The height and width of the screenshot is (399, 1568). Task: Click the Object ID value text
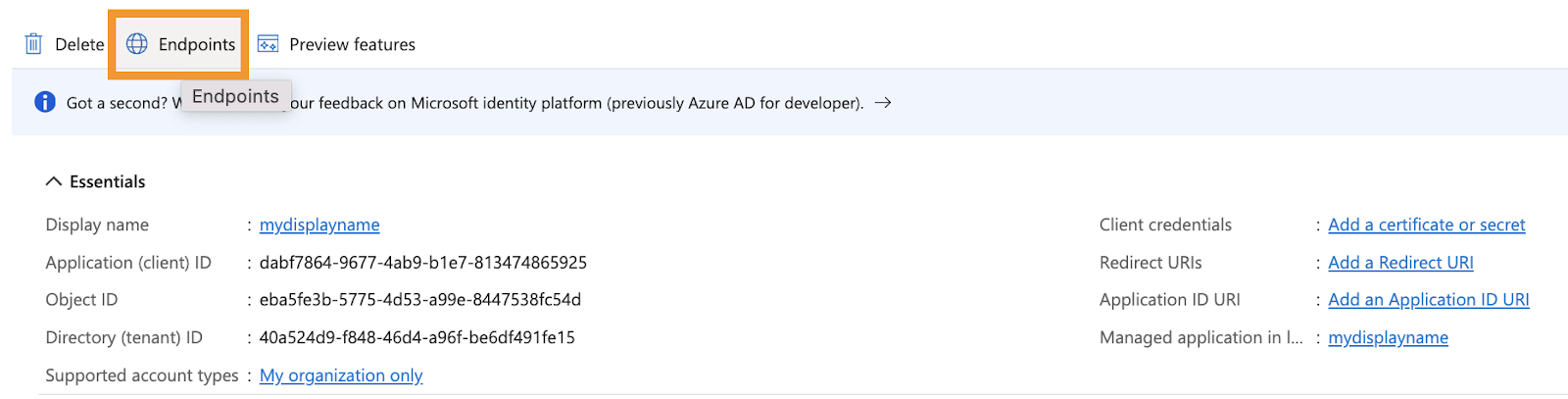pyautogui.click(x=420, y=300)
